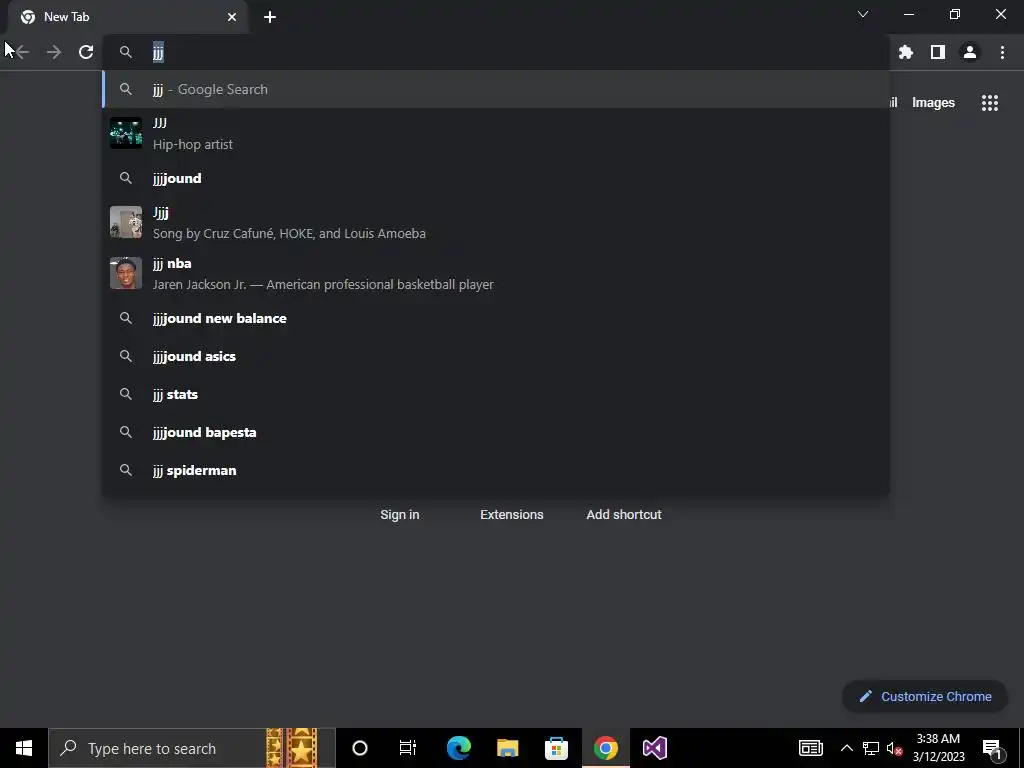
Task: Click the address bar containing jjj
Action: (x=496, y=52)
